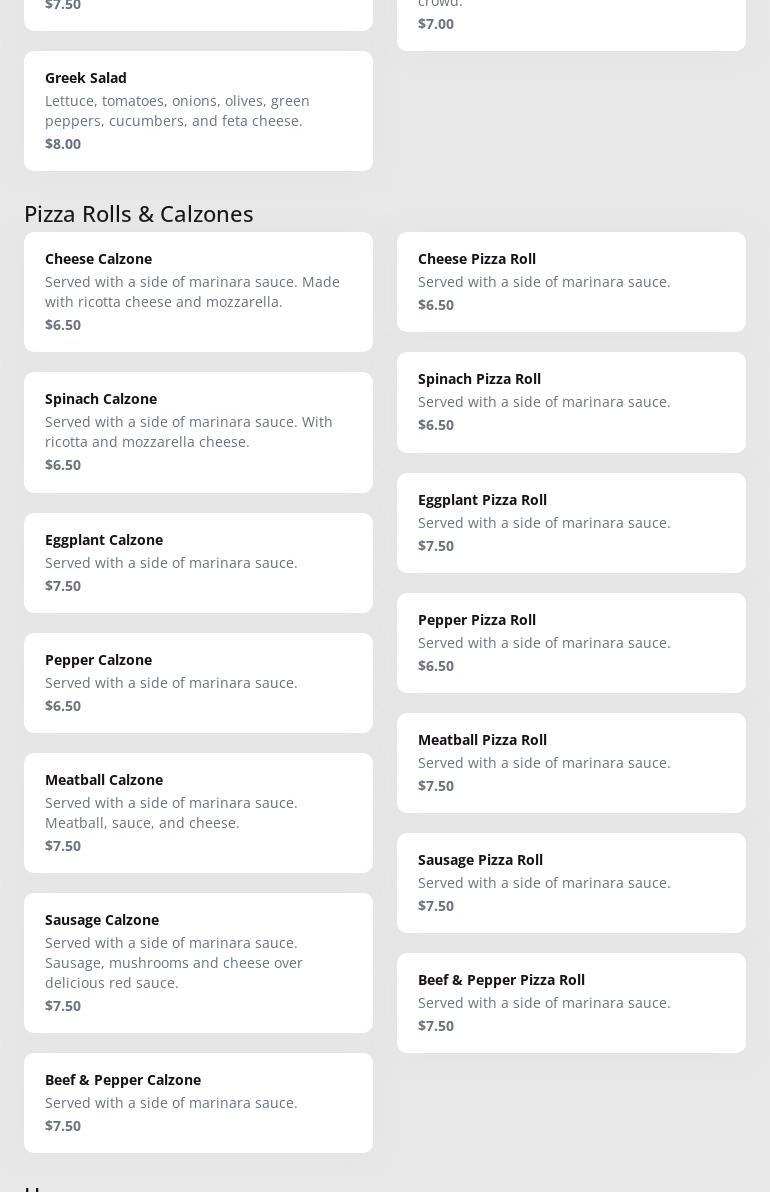Screen dimensions: 770x1192
Task: Click the partially visible $7.00 item card
Action: click(571, 22)
